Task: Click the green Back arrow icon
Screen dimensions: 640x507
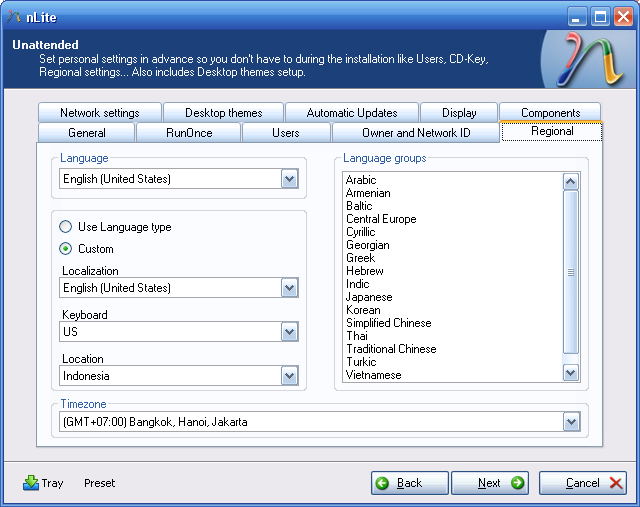Action: pos(382,483)
